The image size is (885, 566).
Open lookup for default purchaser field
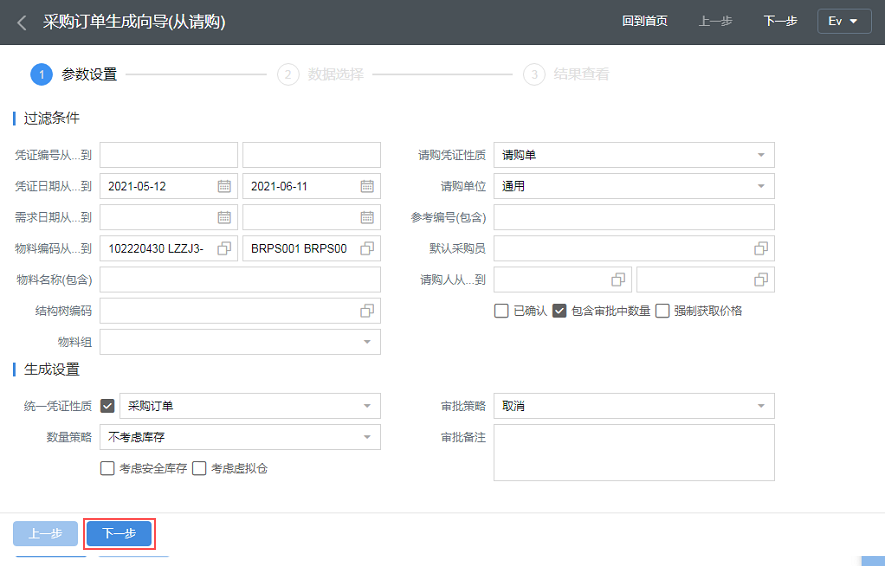761,248
